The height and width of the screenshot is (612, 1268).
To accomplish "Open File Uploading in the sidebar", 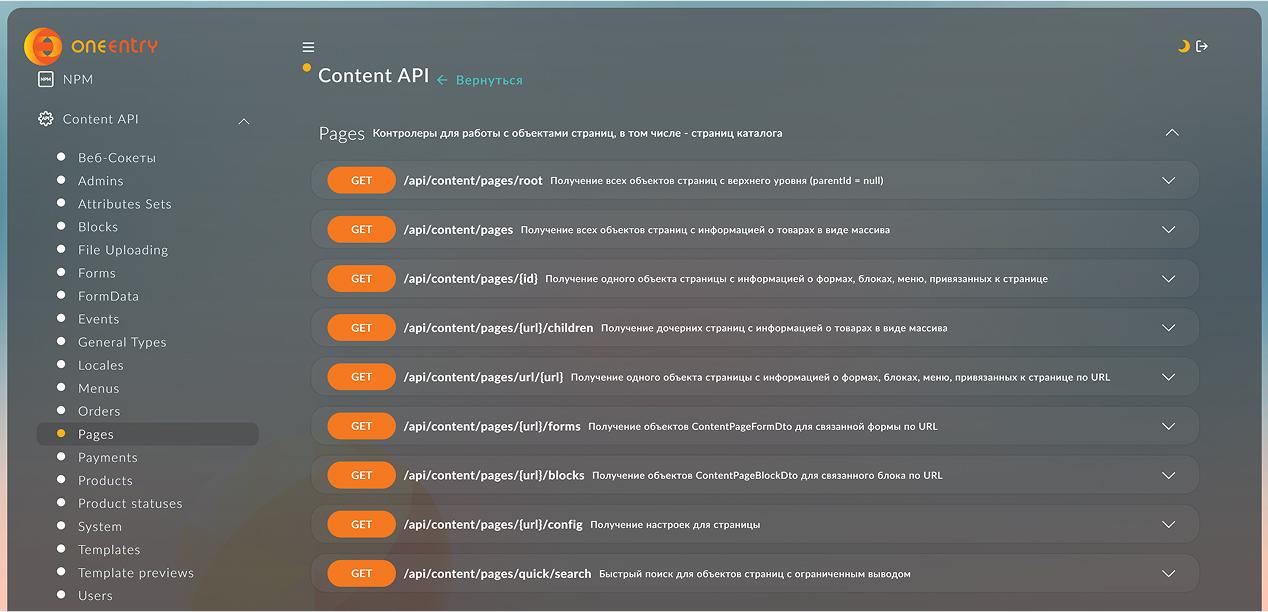I will pos(123,250).
